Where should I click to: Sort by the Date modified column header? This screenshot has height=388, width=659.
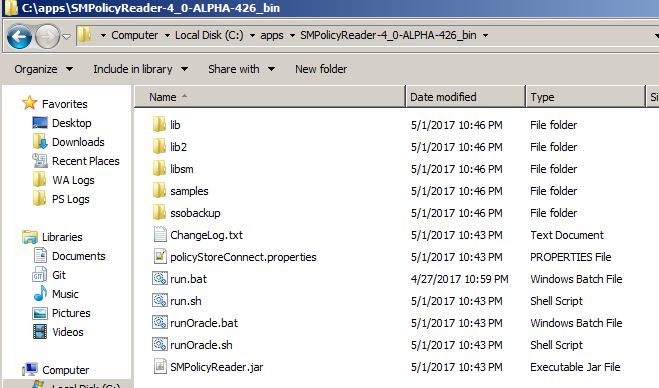466,97
